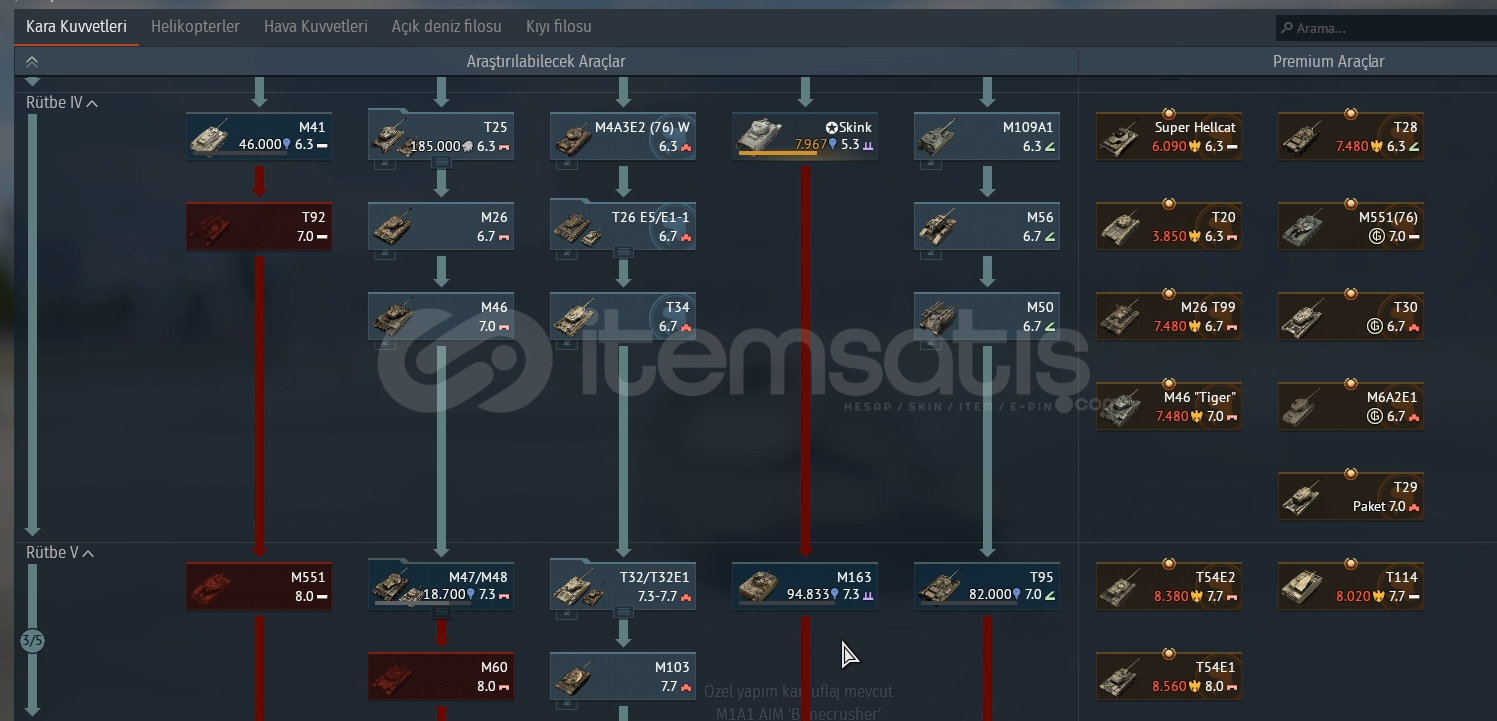
Task: Pick the M109A1 vehicle image
Action: [x=939, y=137]
